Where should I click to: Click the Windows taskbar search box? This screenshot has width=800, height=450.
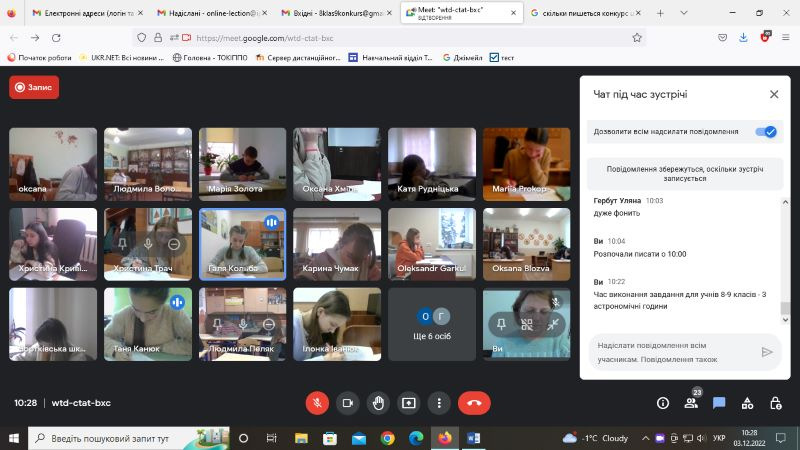[129, 438]
